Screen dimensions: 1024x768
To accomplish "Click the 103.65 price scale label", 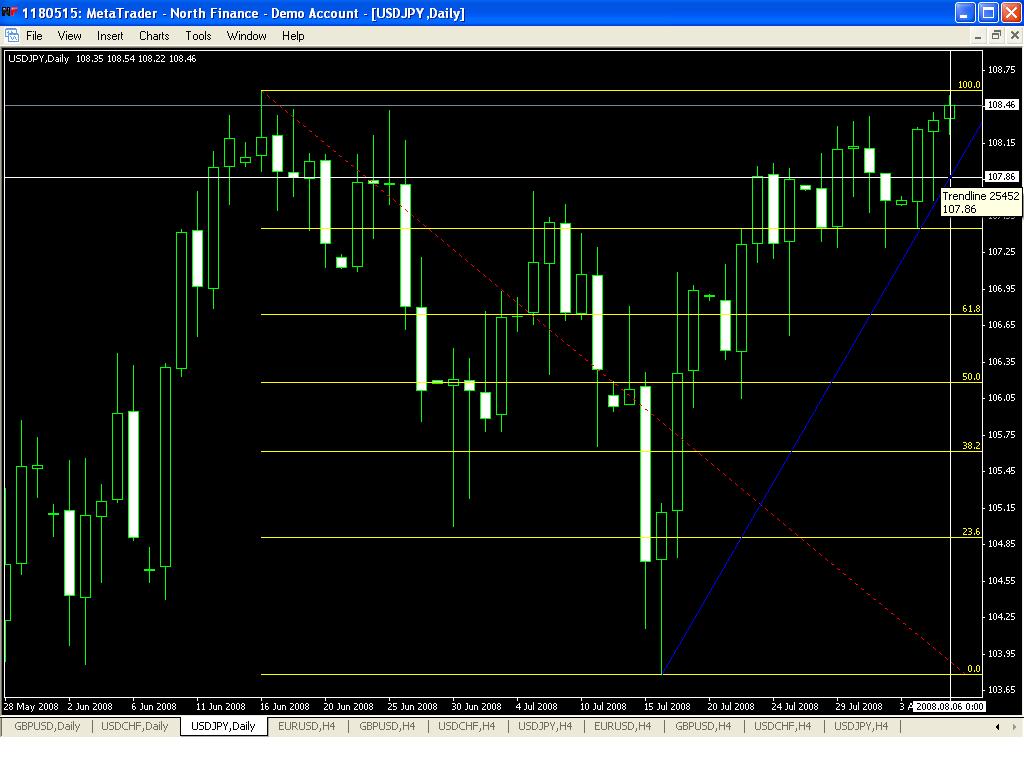I will point(1002,690).
